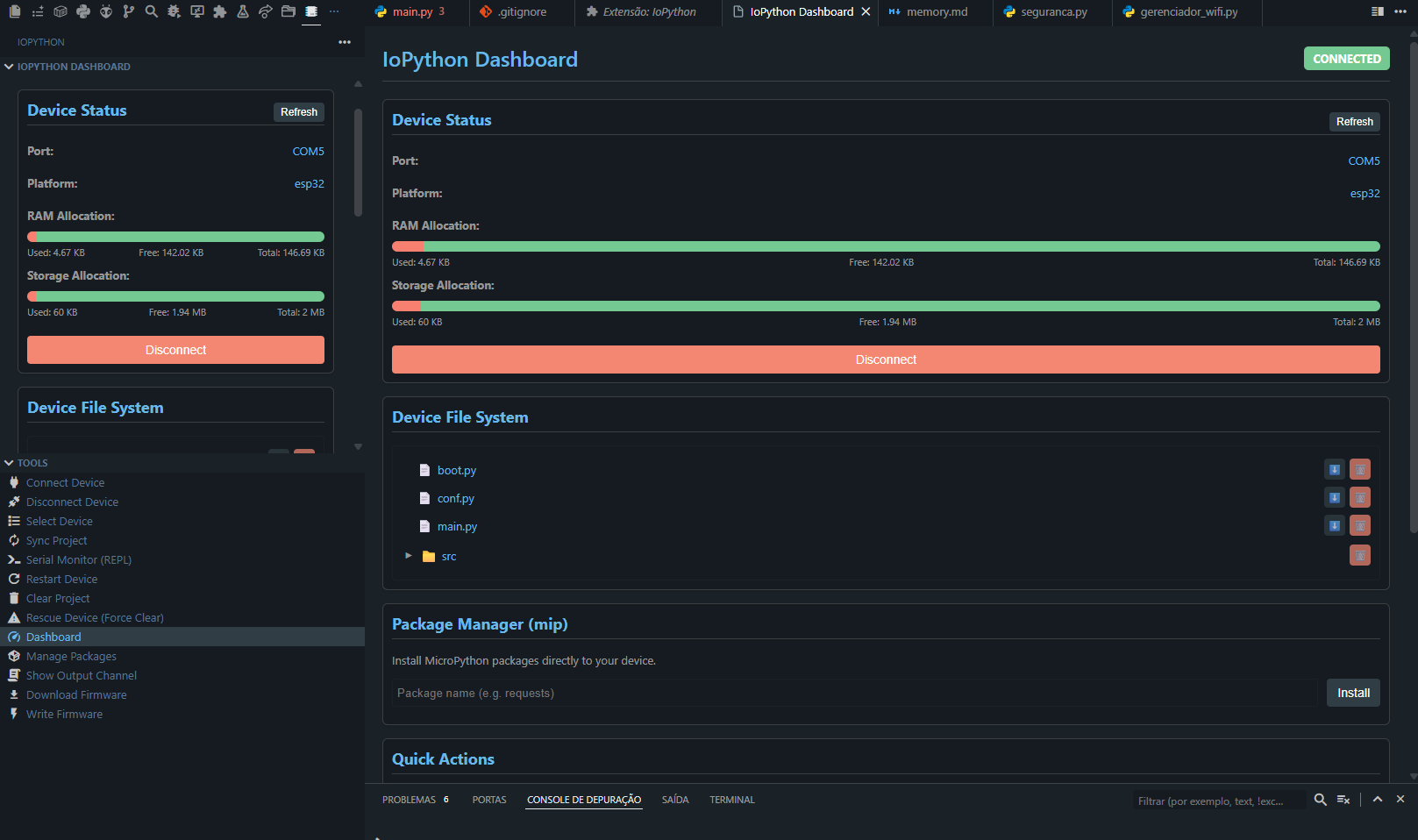Click the main Storage Allocation bar
Image resolution: width=1418 pixels, height=840 pixels.
point(886,306)
